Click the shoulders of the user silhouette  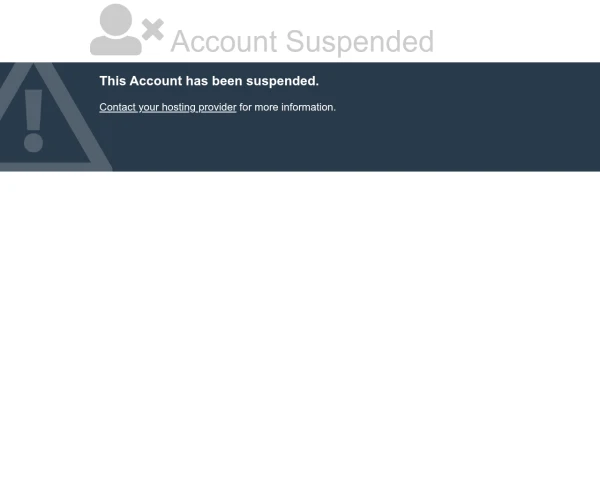pos(116,46)
